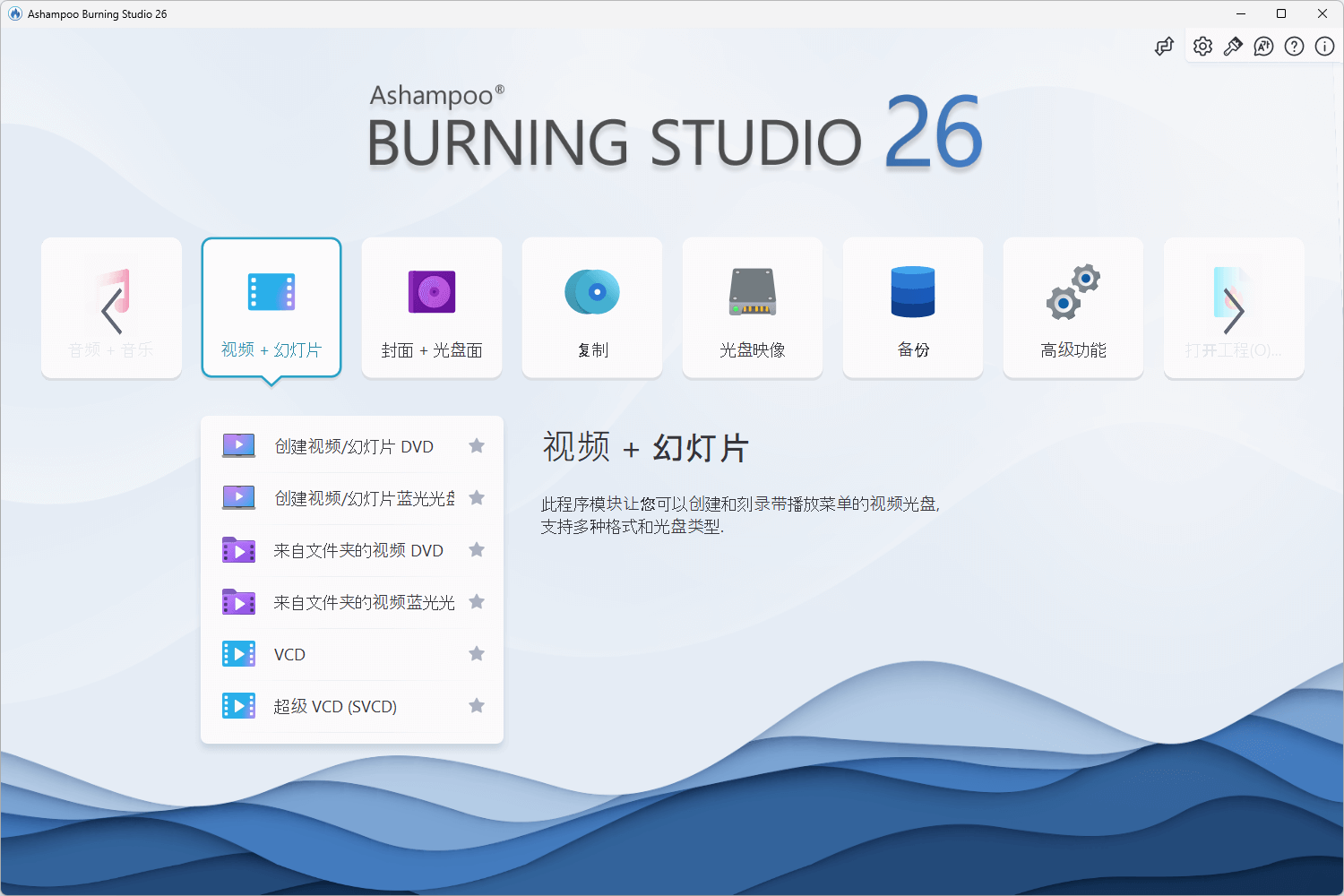Click the pin icon in top toolbar
The image size is (1344, 896).
point(1233,47)
